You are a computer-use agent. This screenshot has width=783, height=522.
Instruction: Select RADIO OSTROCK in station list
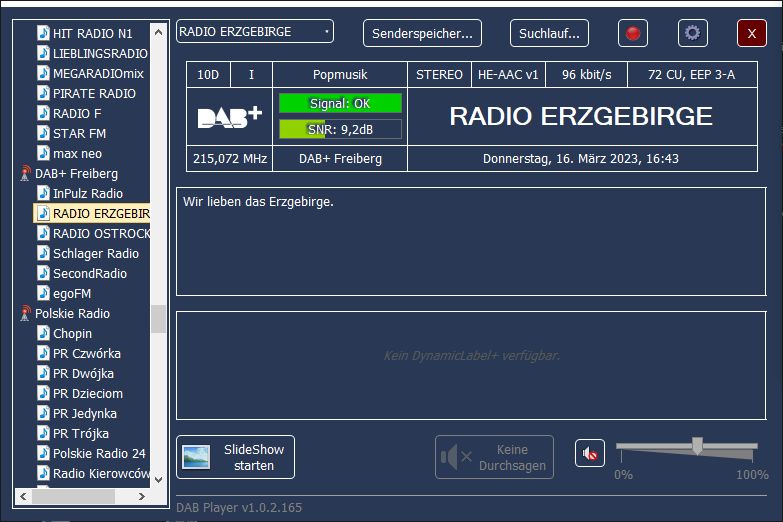pyautogui.click(x=101, y=233)
